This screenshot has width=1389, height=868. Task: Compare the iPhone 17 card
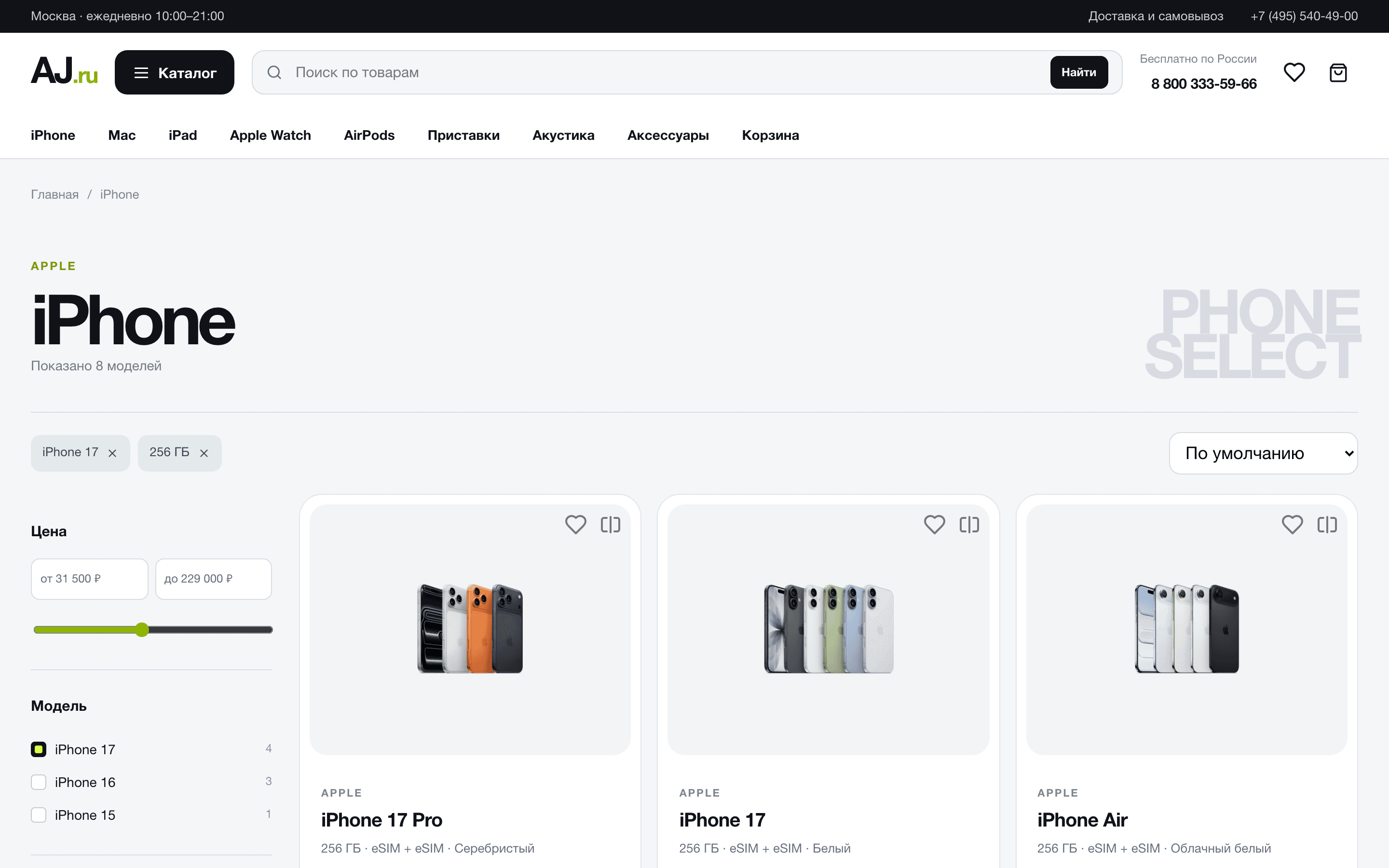click(969, 524)
